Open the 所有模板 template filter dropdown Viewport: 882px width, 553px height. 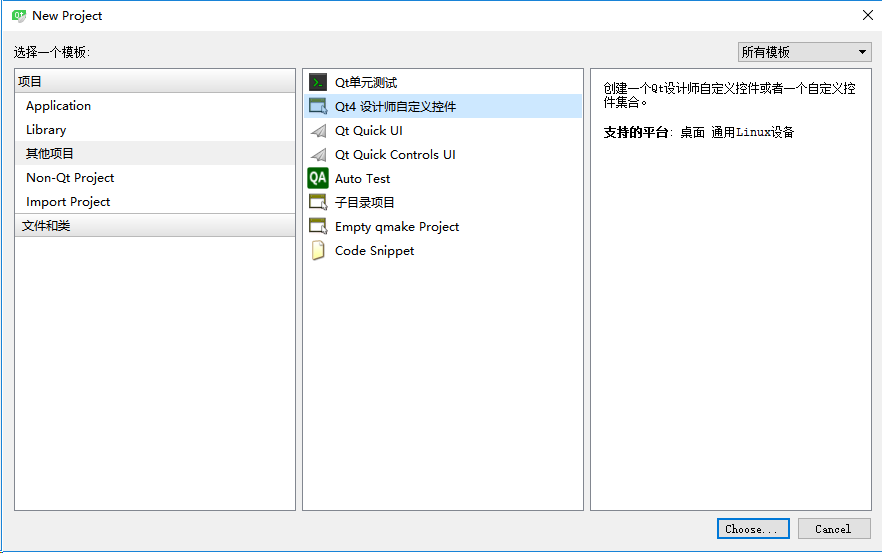pyautogui.click(x=804, y=52)
